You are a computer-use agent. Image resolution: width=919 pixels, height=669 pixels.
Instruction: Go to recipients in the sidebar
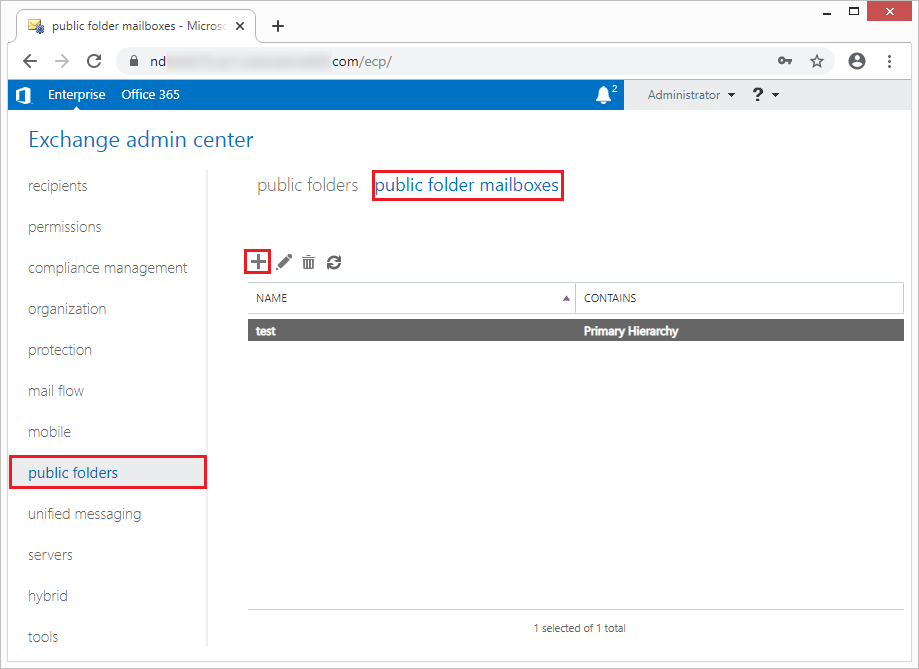tap(57, 186)
